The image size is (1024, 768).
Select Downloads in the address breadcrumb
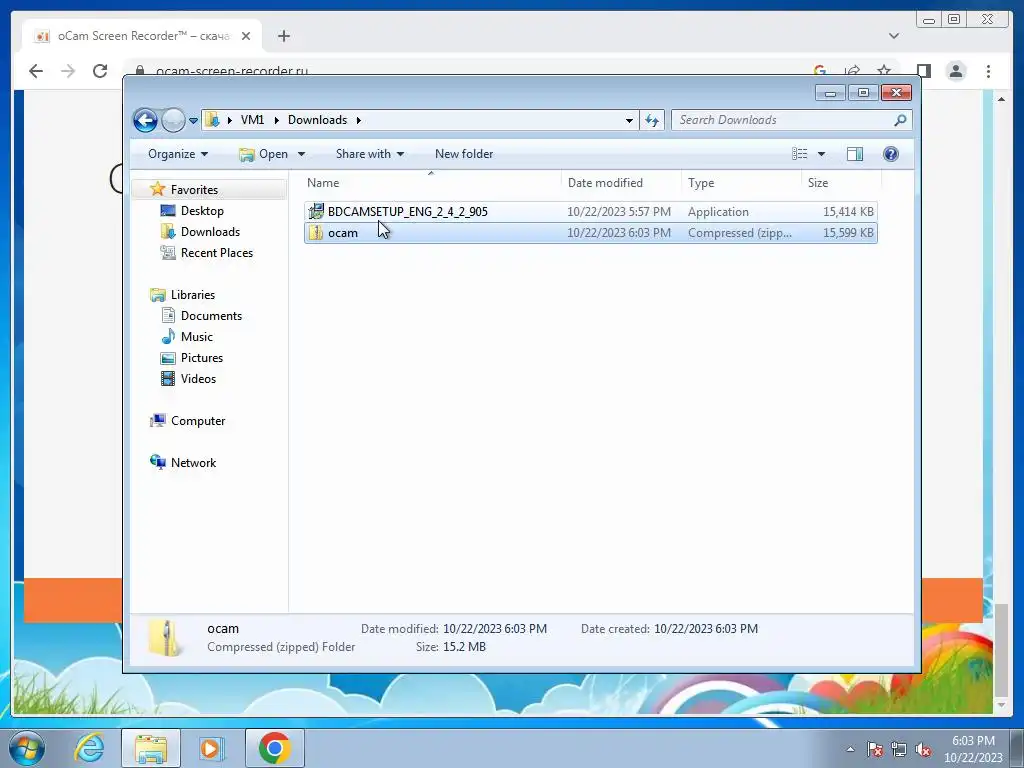[317, 120]
